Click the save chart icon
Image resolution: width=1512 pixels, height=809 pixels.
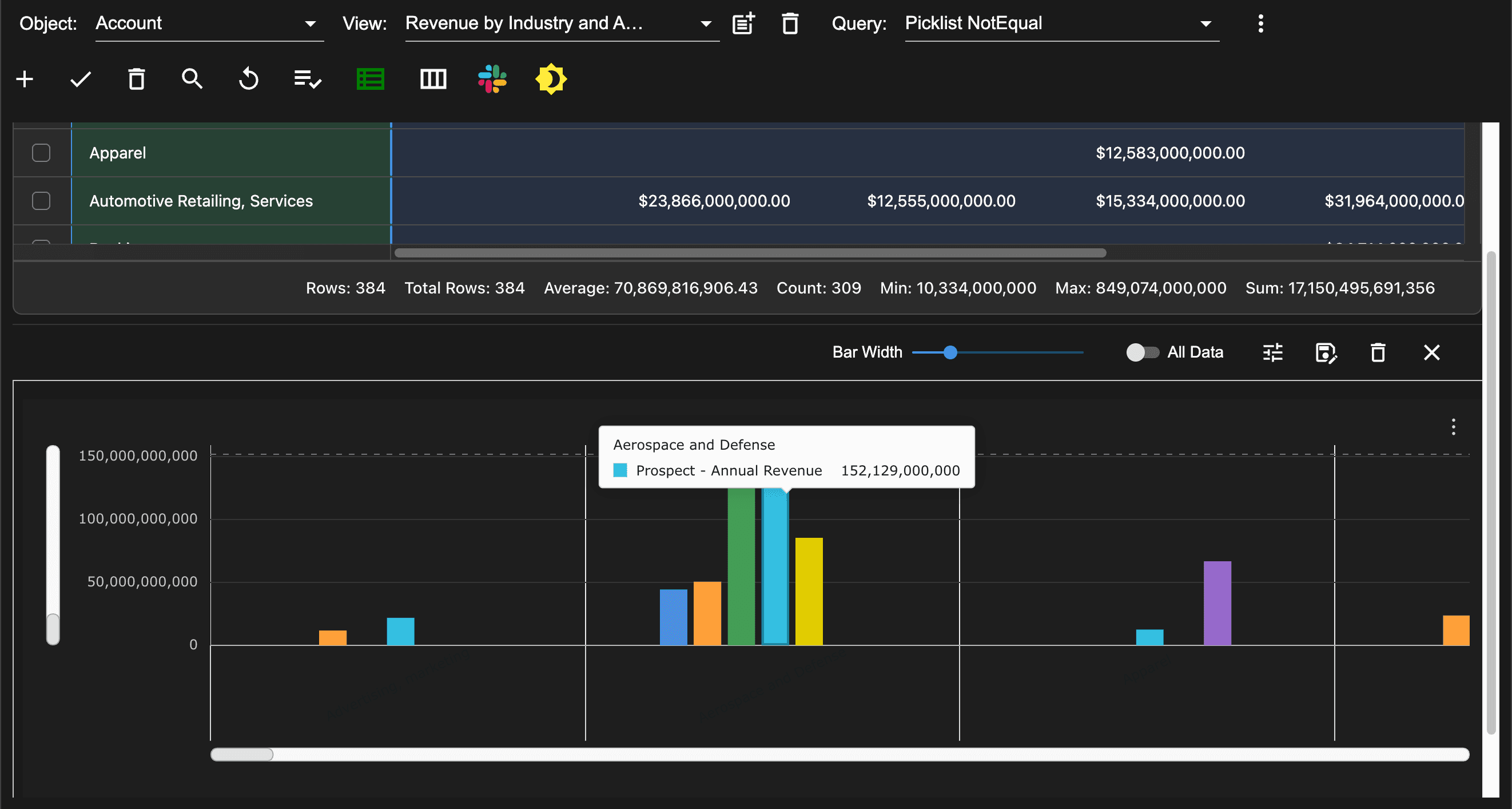pos(1326,352)
